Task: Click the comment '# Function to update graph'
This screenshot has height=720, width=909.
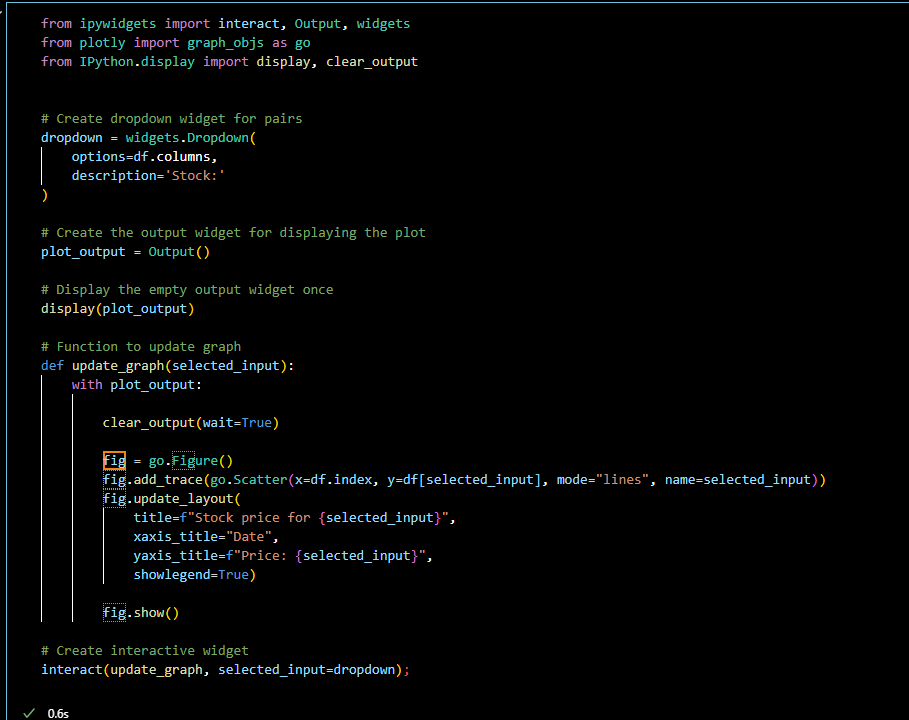Action: click(141, 347)
